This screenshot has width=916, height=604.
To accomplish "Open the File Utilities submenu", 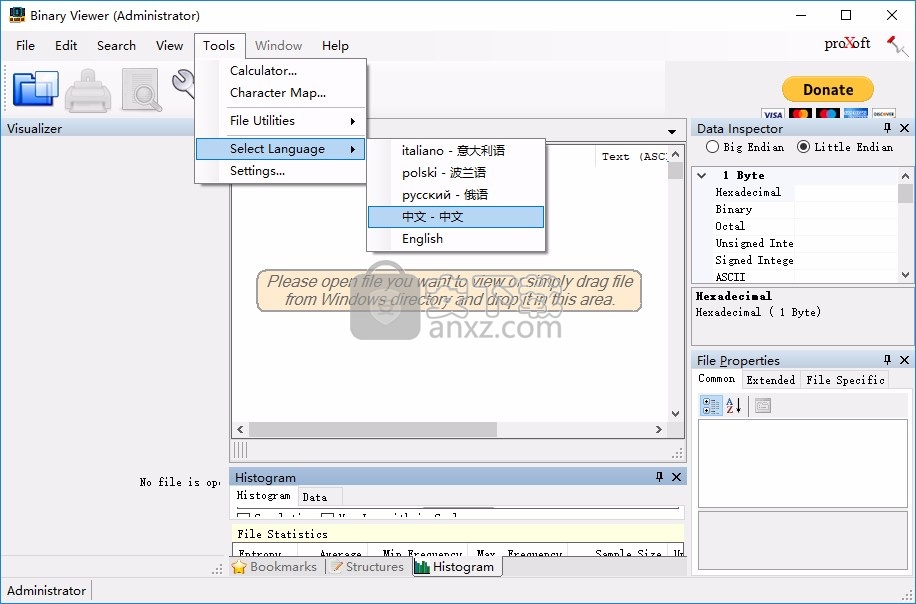I will click(280, 120).
